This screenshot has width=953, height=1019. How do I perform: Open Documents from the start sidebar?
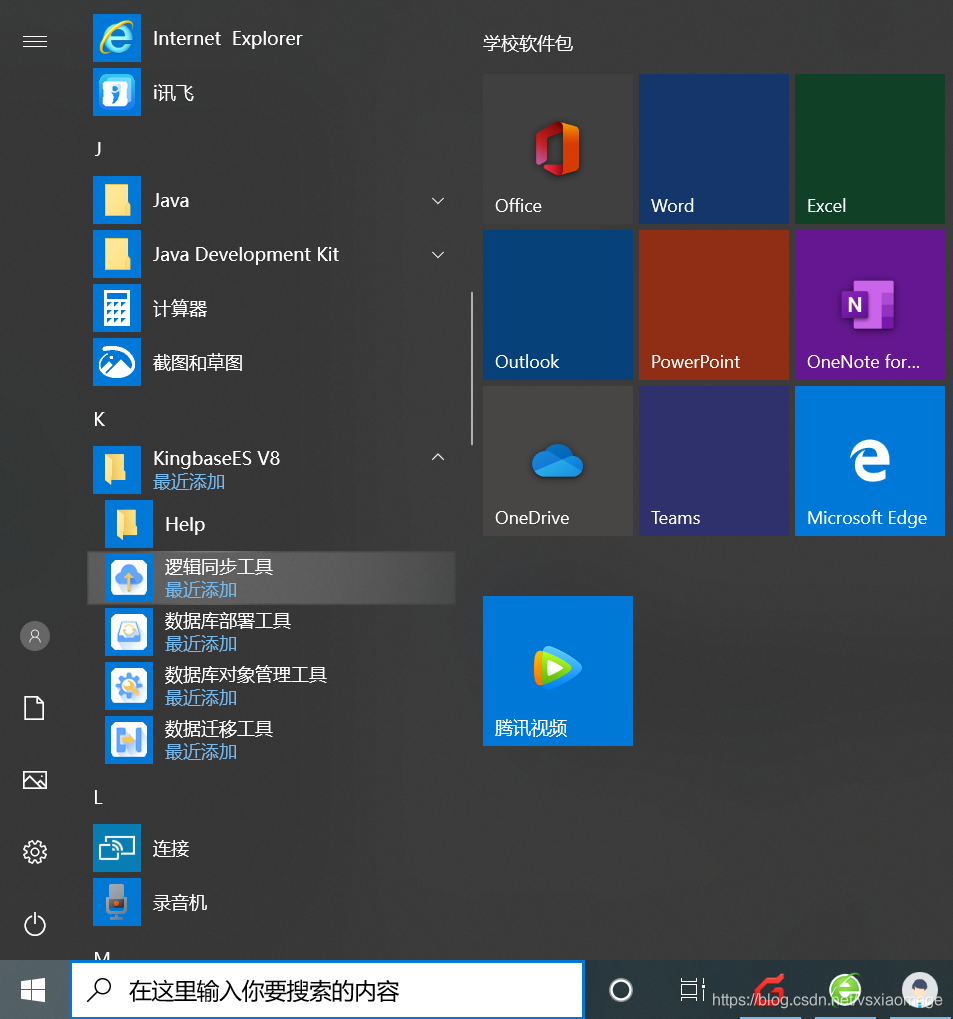(35, 708)
